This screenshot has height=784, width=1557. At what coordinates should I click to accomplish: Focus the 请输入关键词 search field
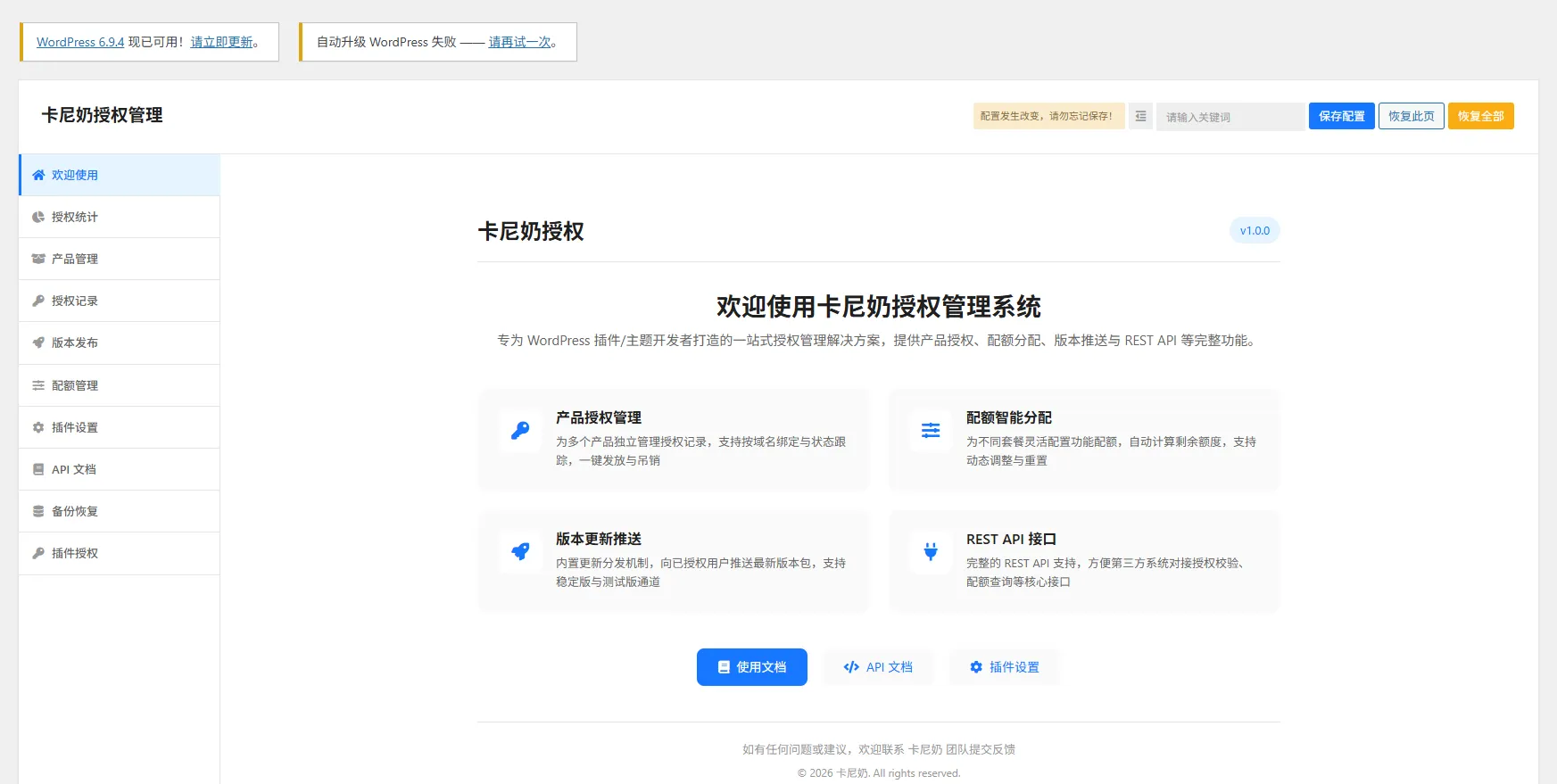[1230, 117]
